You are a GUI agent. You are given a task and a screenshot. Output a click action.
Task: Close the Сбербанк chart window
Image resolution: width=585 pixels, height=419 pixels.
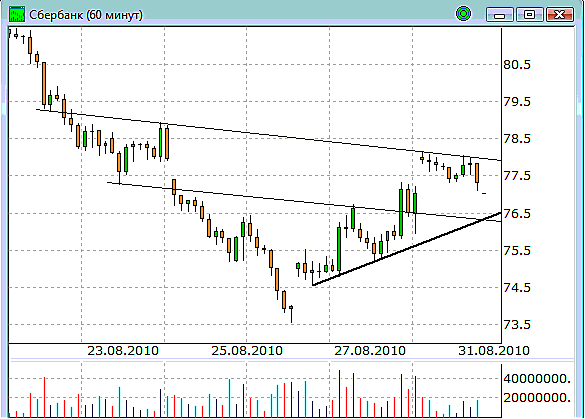tap(559, 15)
